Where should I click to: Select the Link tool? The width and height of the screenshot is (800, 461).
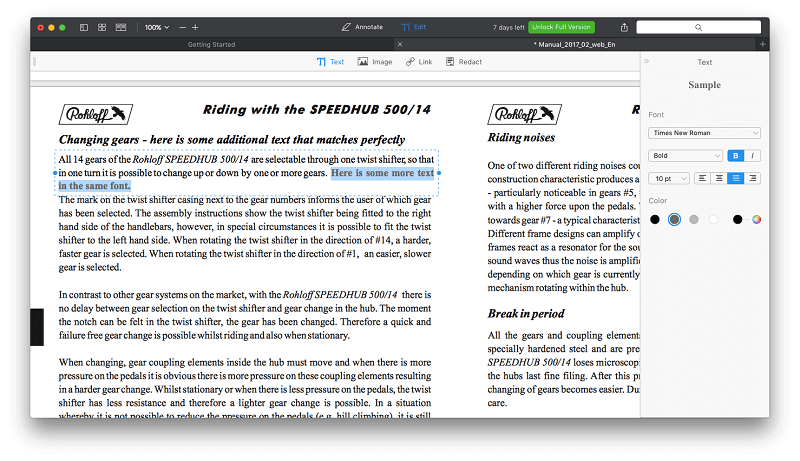click(419, 62)
